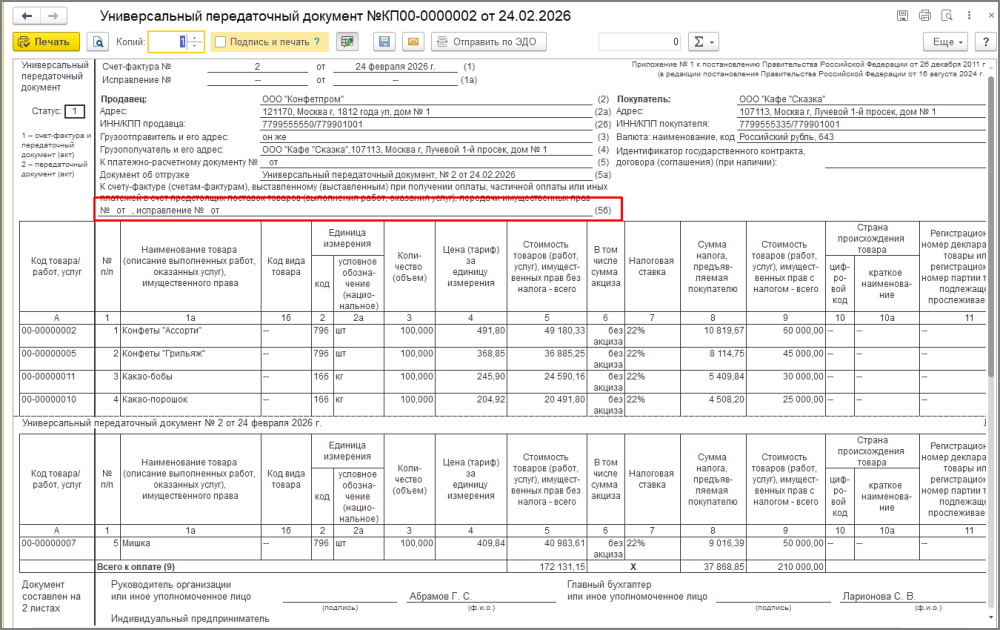Decrease copies with the down stepper arrow

pos(195,47)
